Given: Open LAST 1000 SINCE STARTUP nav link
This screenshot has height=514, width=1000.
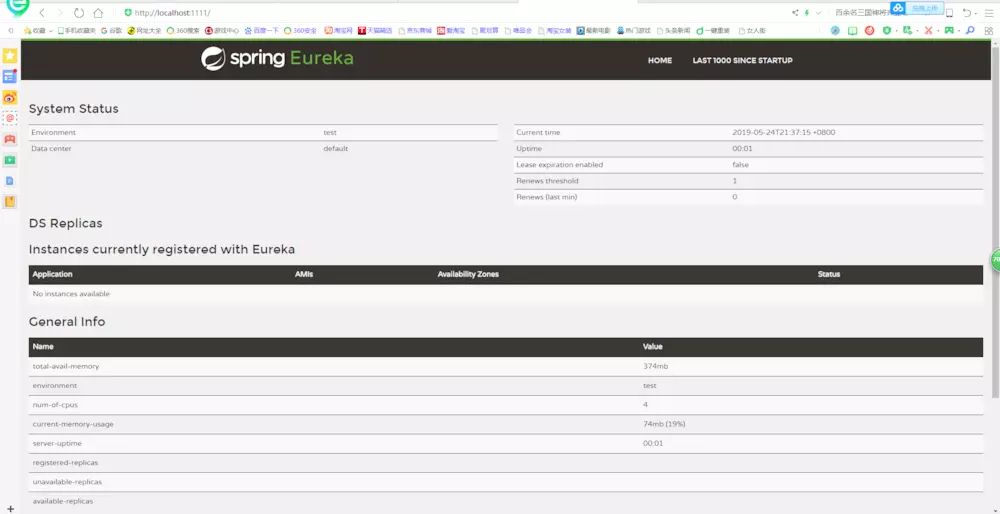Looking at the screenshot, I should (x=742, y=61).
